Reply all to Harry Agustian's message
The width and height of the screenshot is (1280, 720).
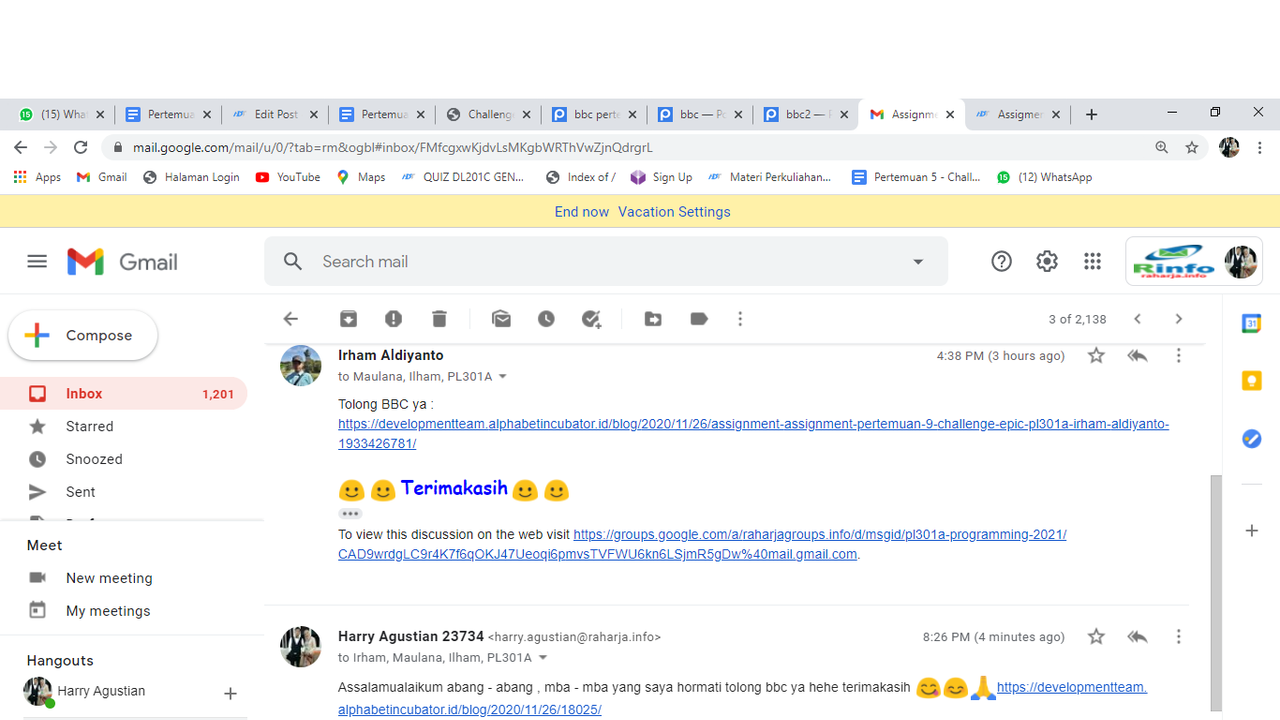tap(1137, 636)
